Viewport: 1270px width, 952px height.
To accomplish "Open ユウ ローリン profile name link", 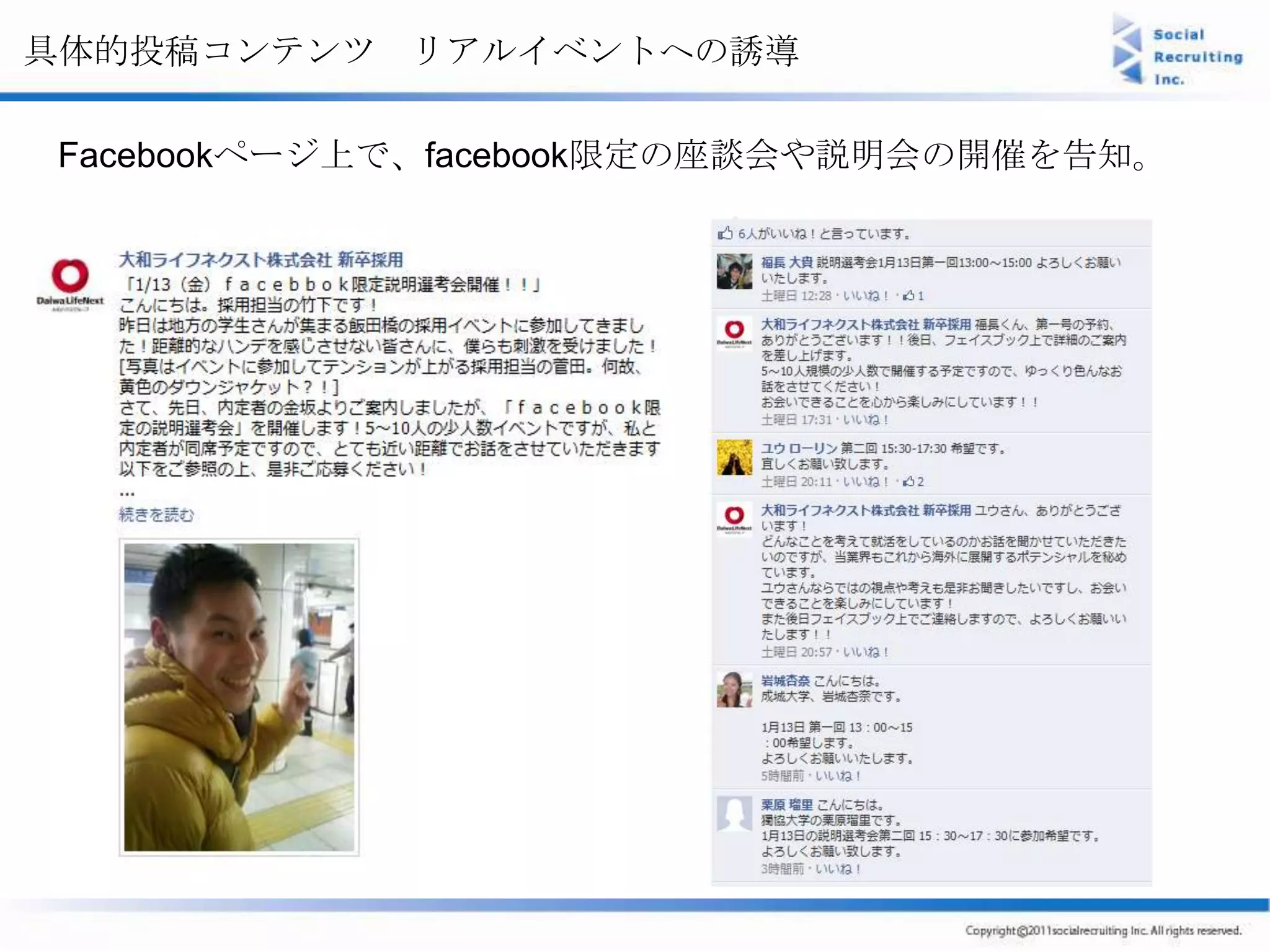I will point(799,448).
